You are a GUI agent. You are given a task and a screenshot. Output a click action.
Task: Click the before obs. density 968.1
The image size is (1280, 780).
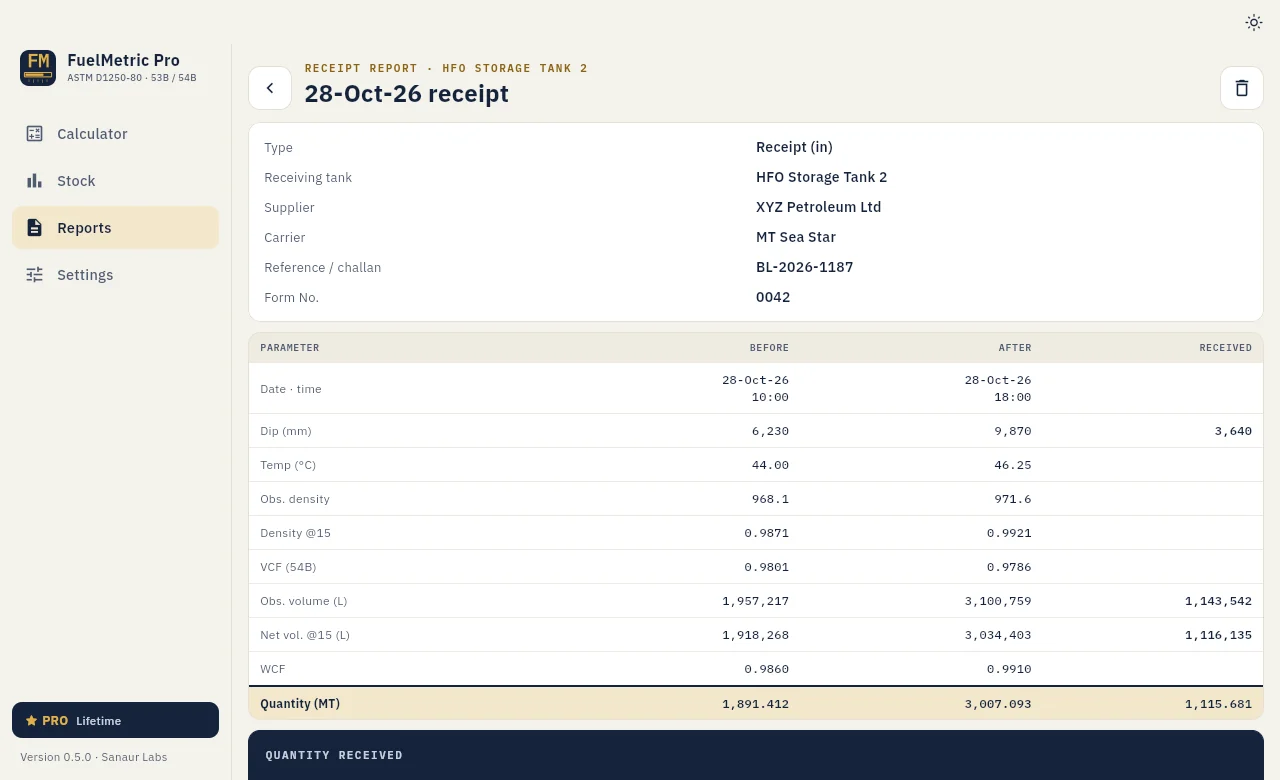tap(770, 499)
